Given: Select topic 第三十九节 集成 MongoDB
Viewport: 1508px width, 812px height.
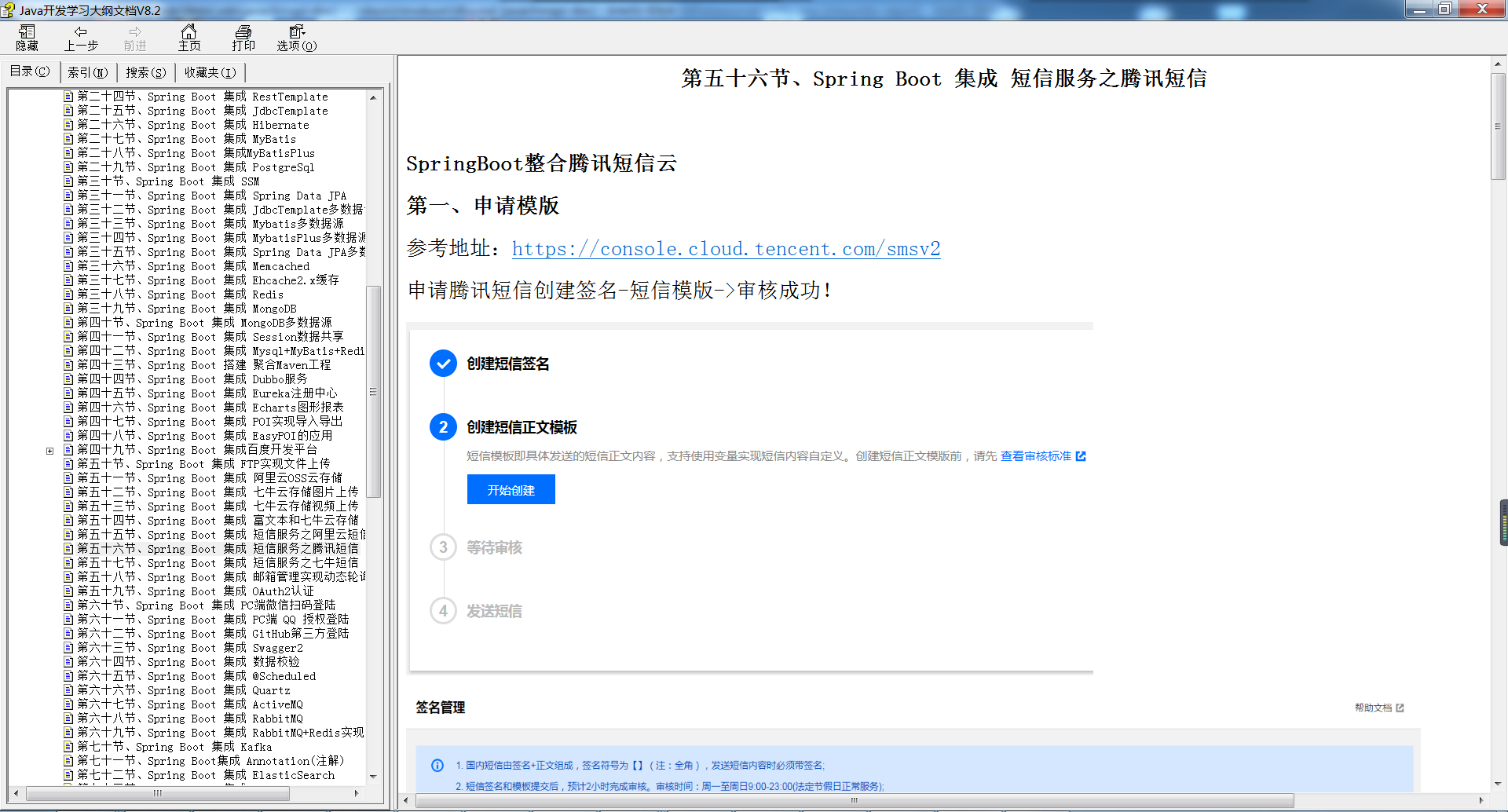Looking at the screenshot, I should pos(186,309).
